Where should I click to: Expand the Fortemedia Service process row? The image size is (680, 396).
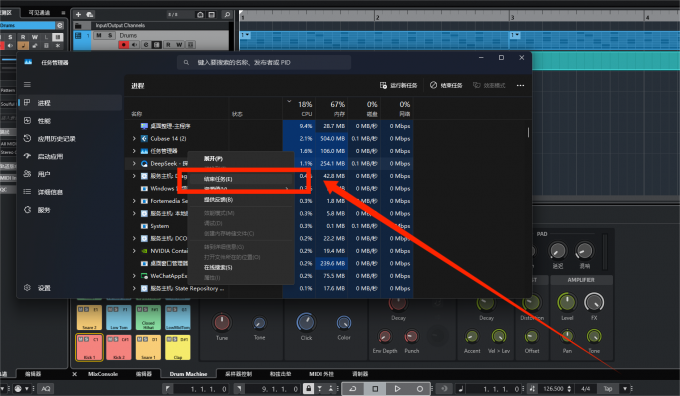point(134,201)
